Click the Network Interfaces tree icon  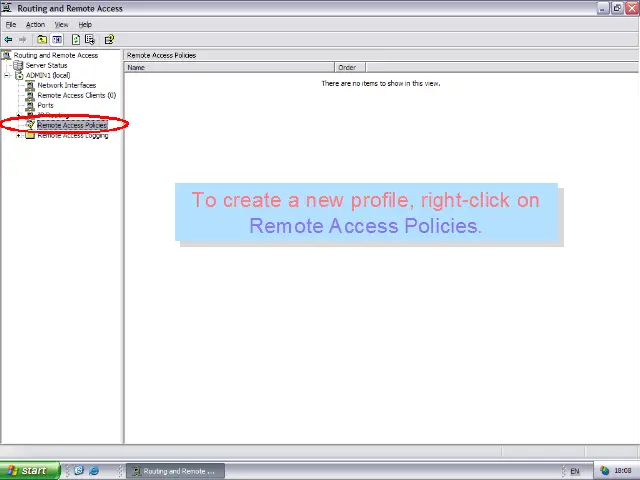30,85
